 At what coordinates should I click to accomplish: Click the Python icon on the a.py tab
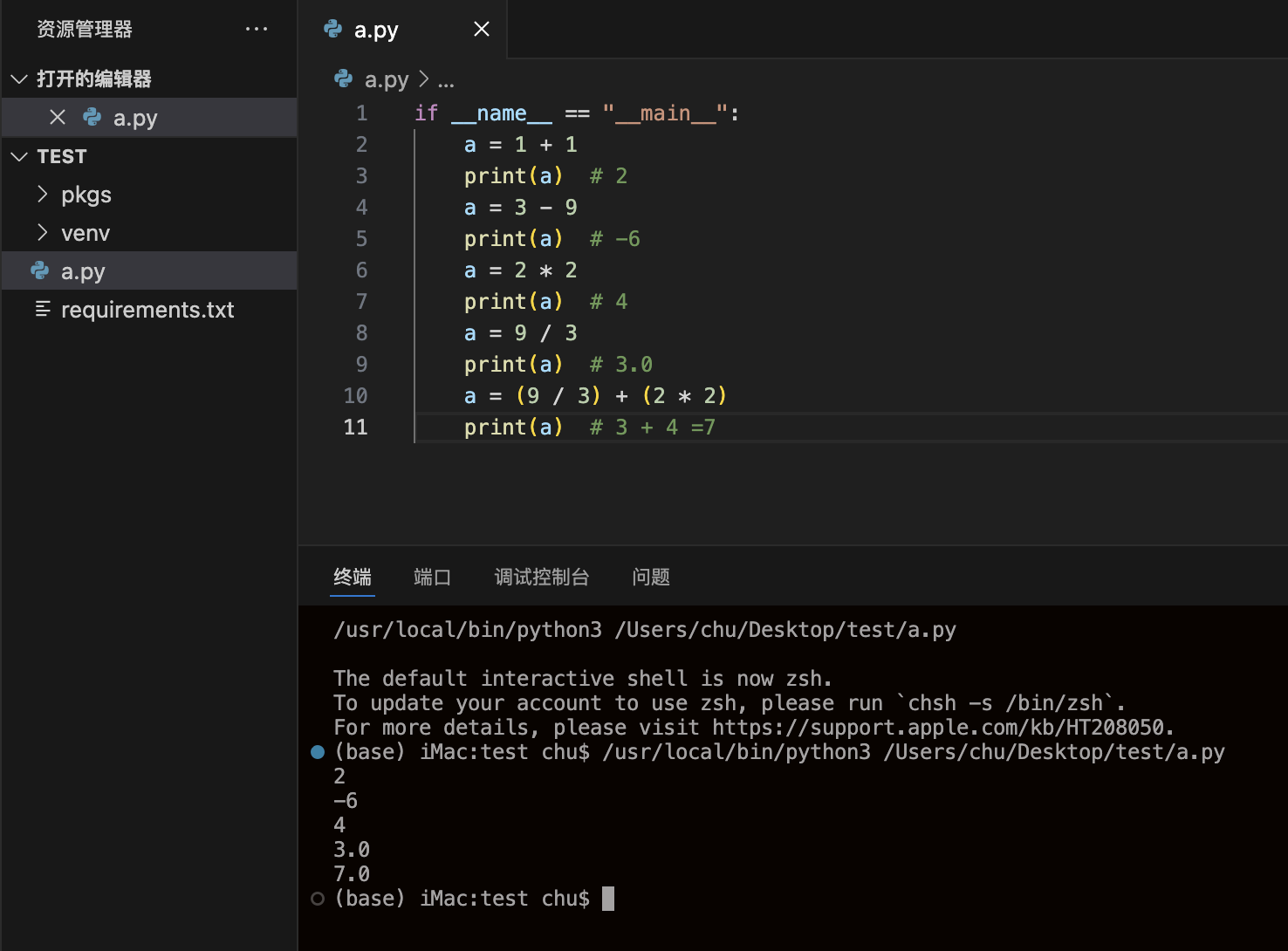(x=332, y=29)
